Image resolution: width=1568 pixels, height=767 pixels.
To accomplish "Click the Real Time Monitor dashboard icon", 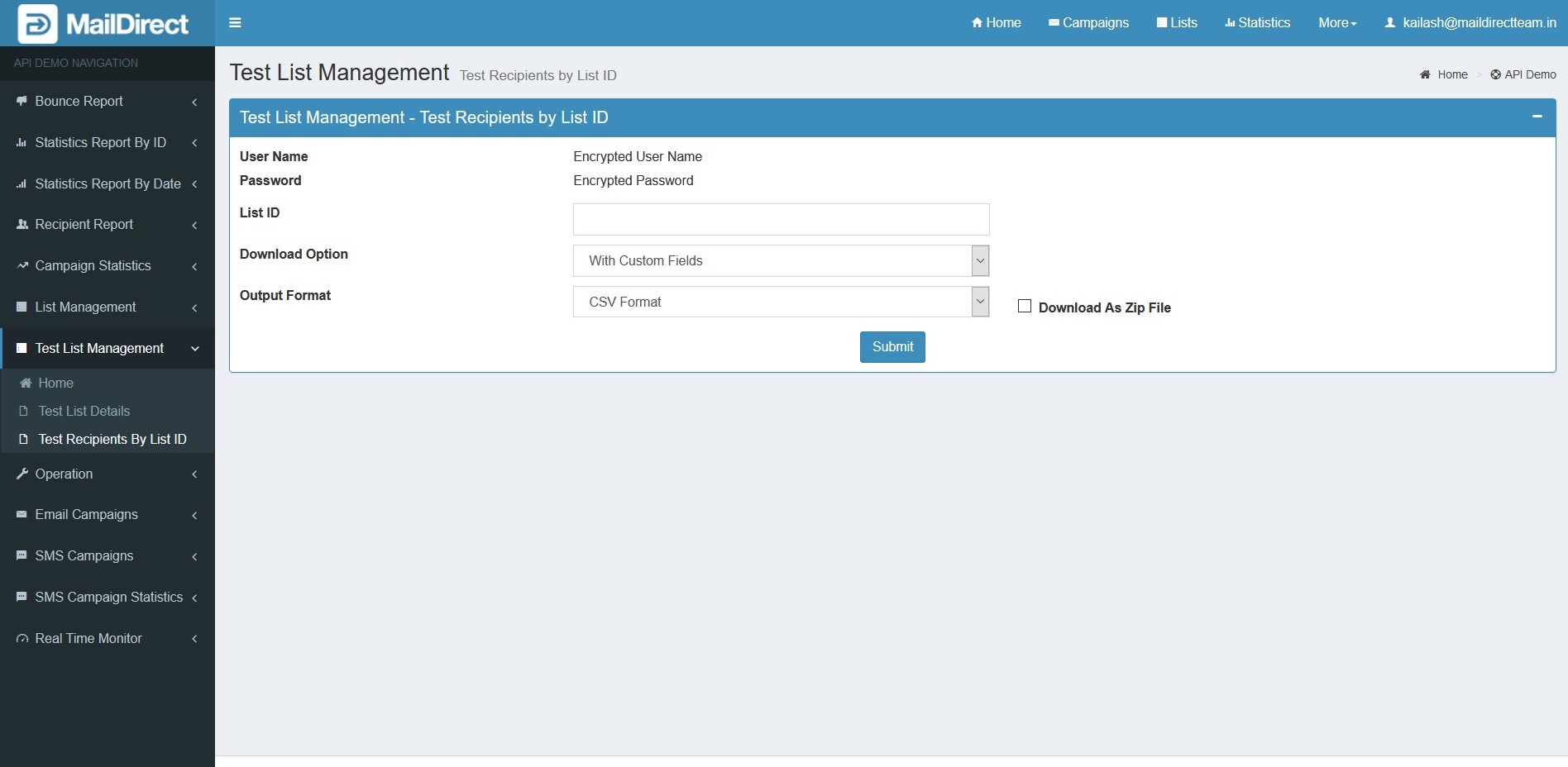I will click(22, 639).
